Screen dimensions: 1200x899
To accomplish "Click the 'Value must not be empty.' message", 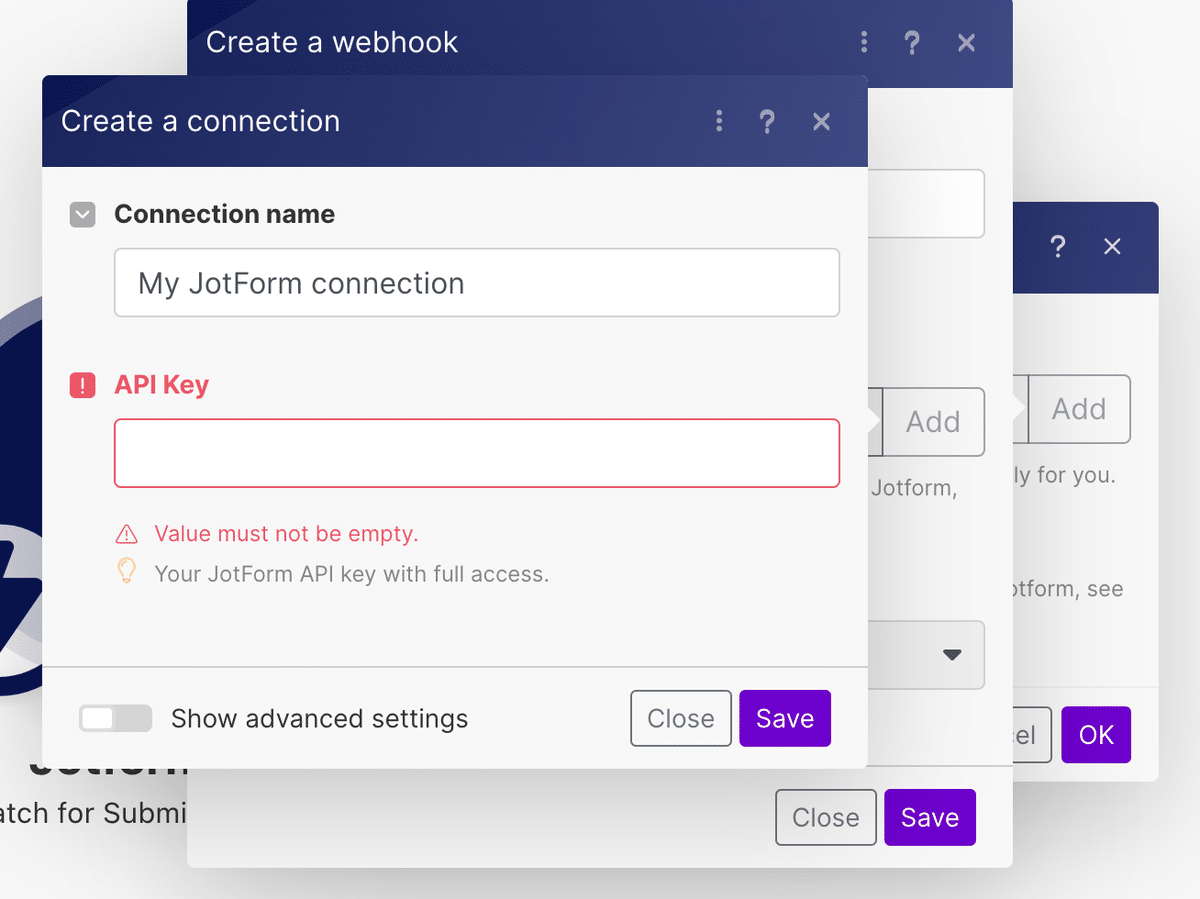I will pyautogui.click(x=286, y=534).
